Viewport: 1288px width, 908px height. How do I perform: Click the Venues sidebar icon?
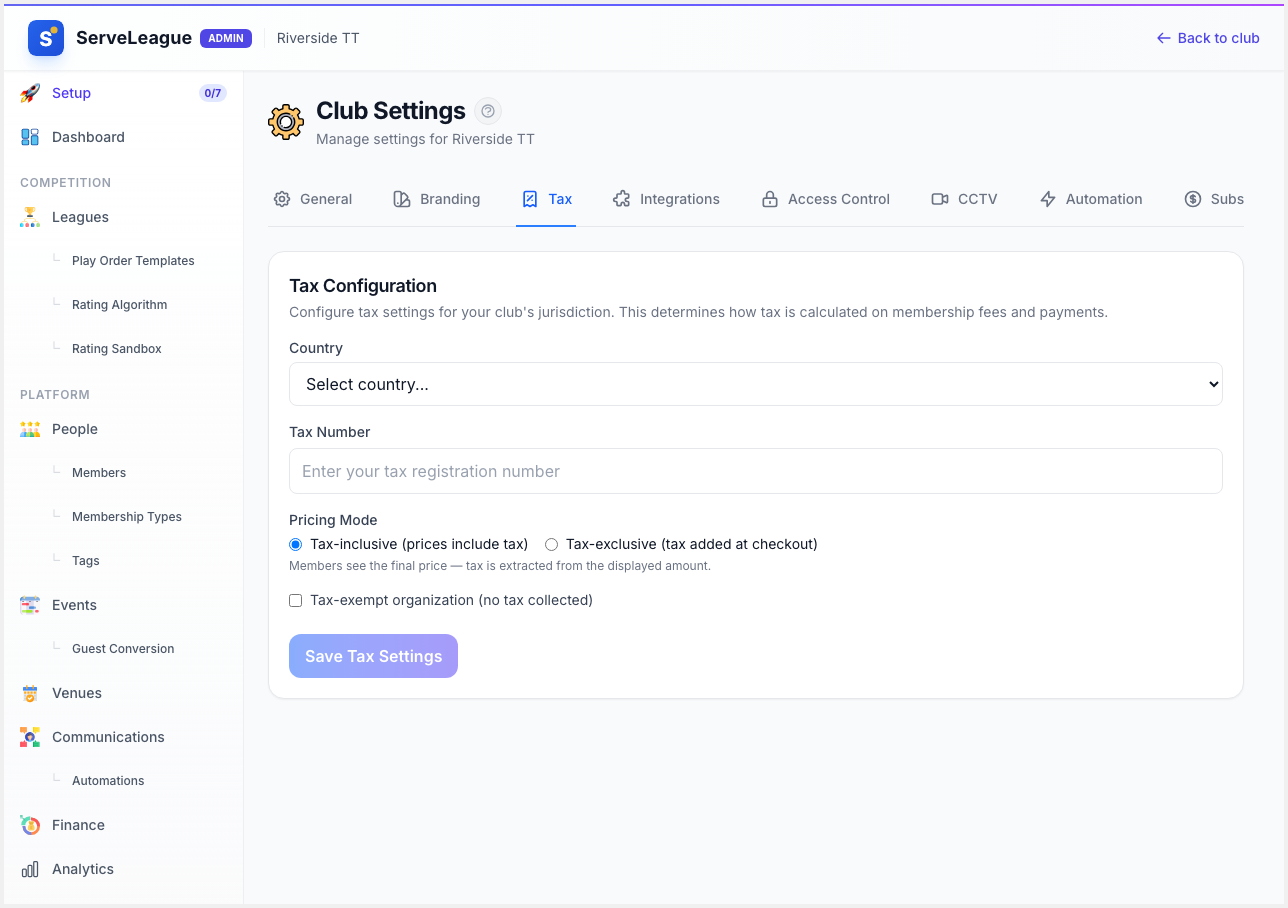click(30, 693)
